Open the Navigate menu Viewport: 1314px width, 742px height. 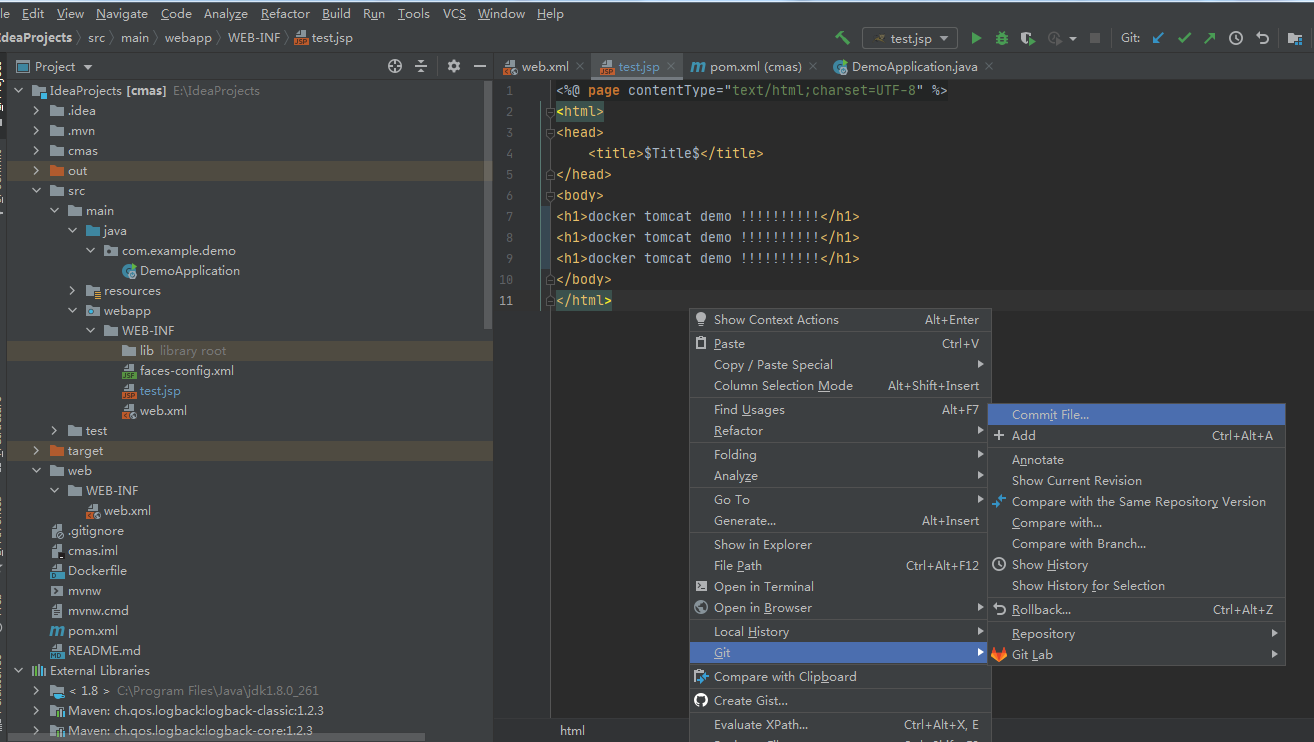[122, 13]
